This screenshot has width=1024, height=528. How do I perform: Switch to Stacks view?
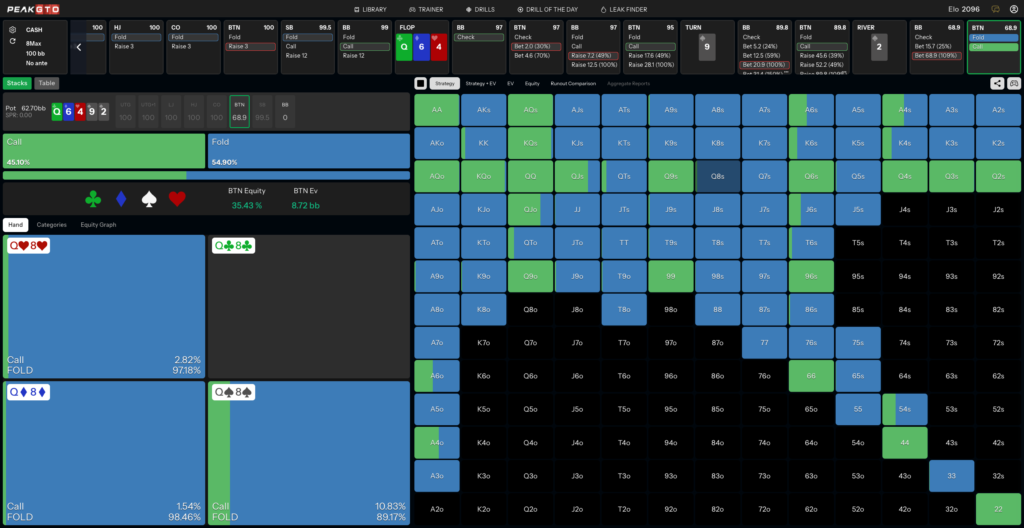coord(17,83)
